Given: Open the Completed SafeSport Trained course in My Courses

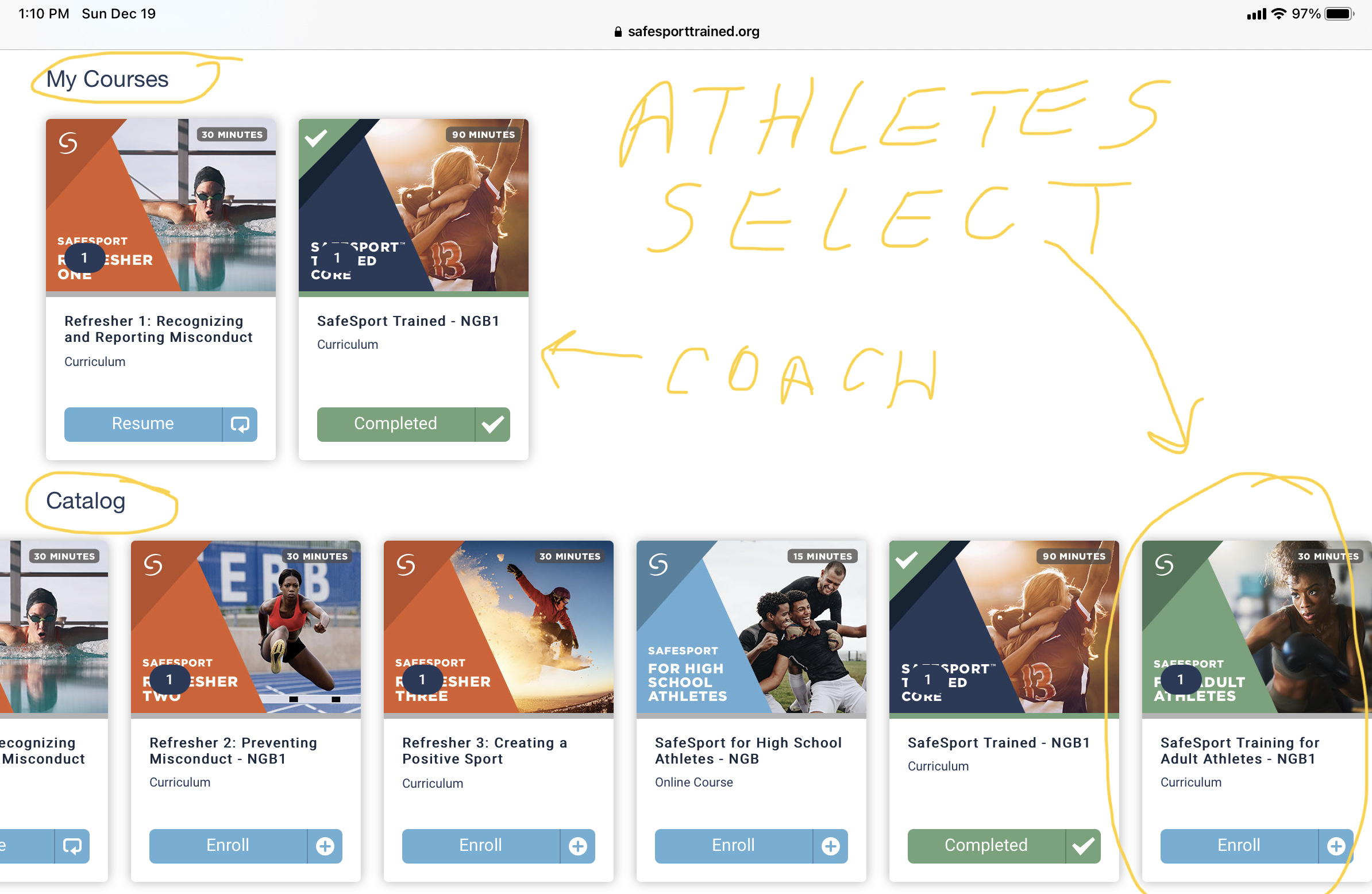Looking at the screenshot, I should tap(395, 425).
